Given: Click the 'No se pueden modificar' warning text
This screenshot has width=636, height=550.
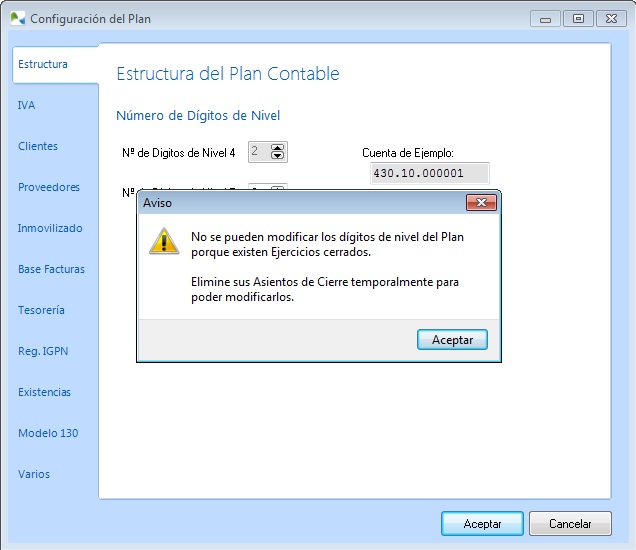Looking at the screenshot, I should coord(327,244).
